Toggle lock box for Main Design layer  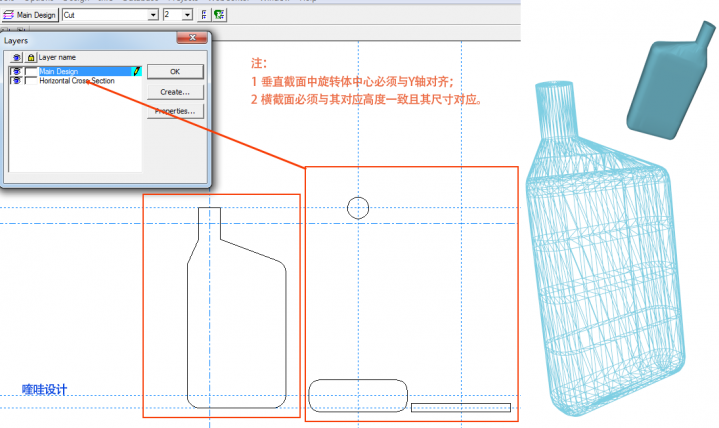[31, 72]
